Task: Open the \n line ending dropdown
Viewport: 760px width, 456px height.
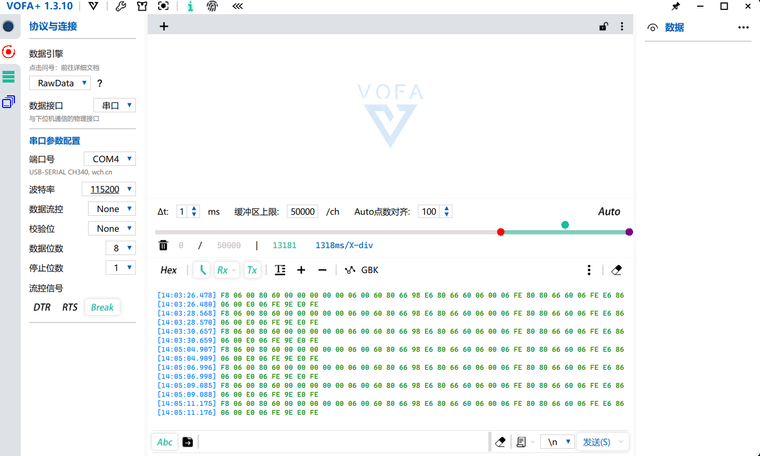Action: [557, 442]
